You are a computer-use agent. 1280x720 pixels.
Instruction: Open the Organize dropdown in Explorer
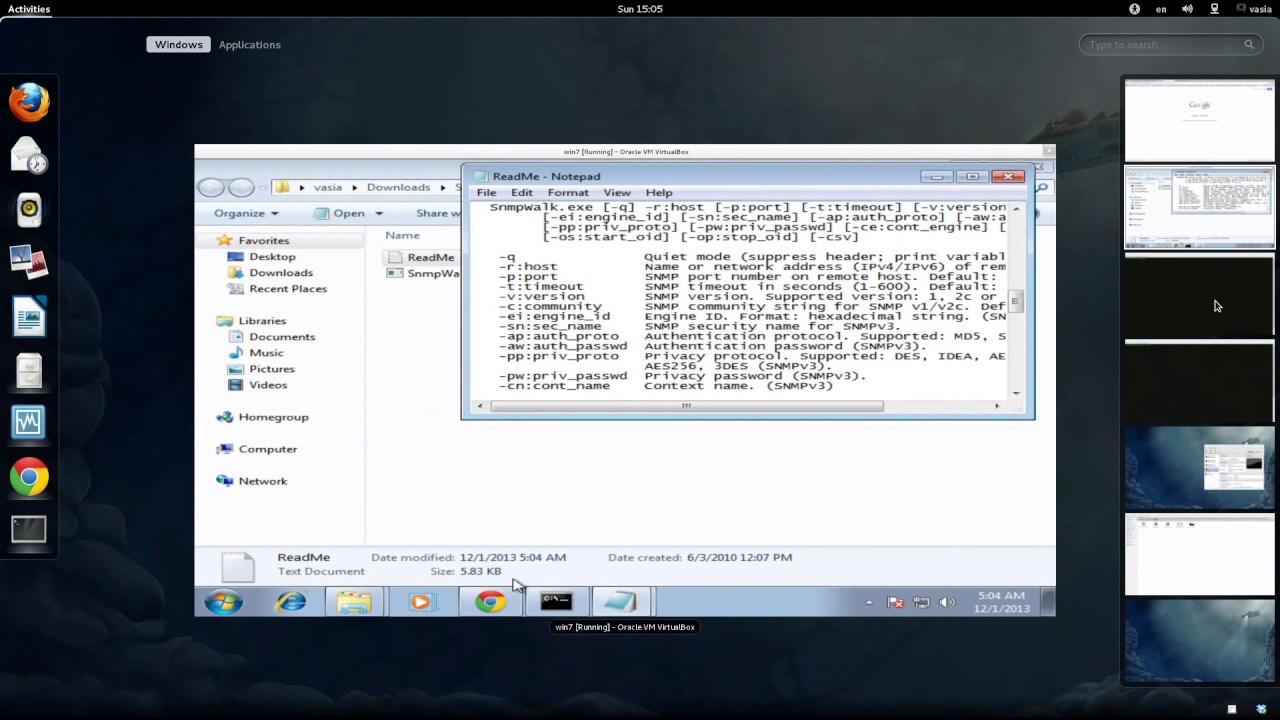246,213
